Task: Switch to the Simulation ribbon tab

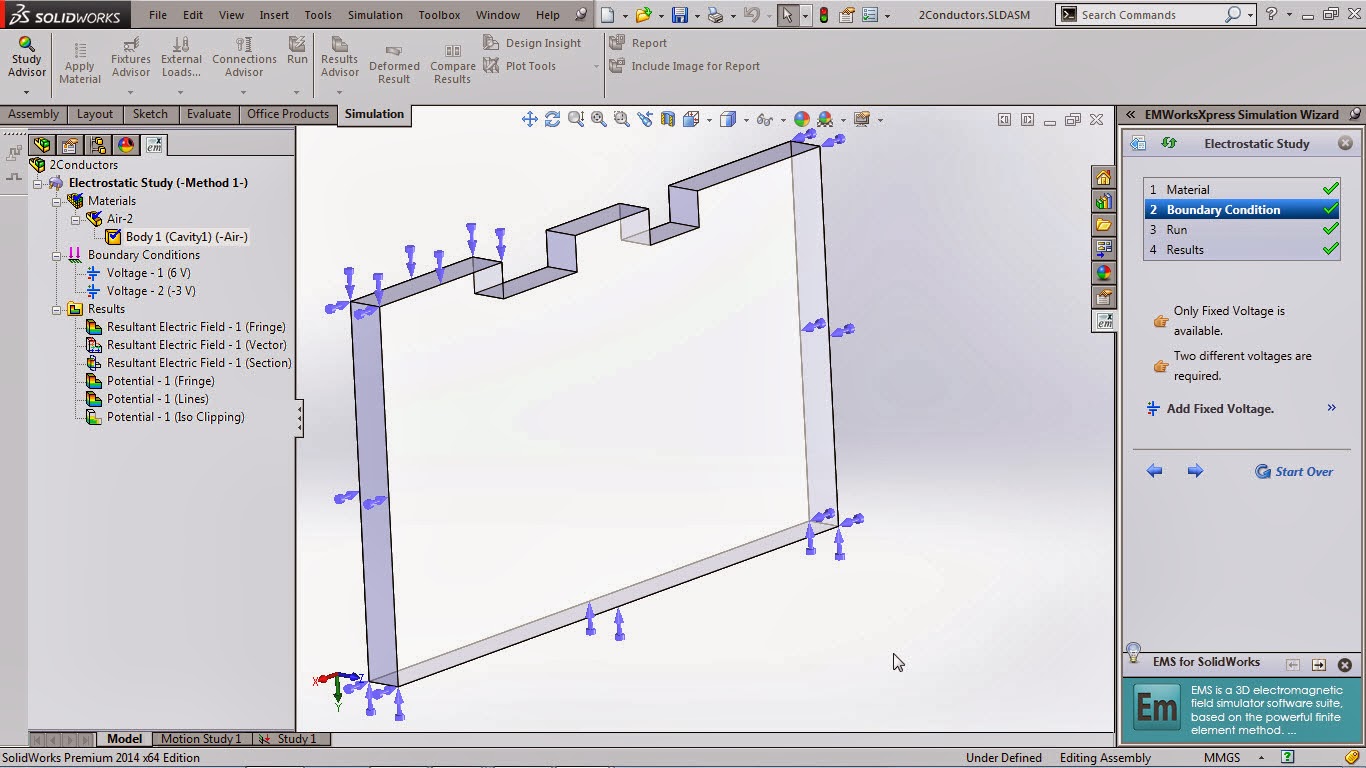Action: (x=374, y=114)
